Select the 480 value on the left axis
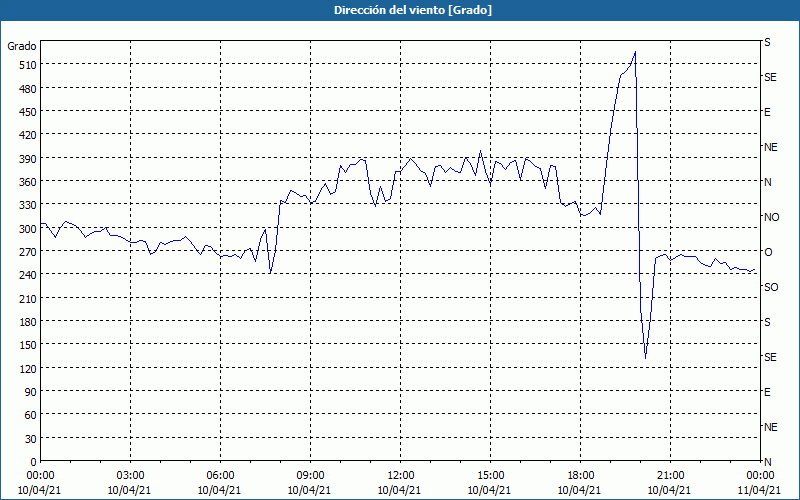This screenshot has height=500, width=800. pos(28,89)
